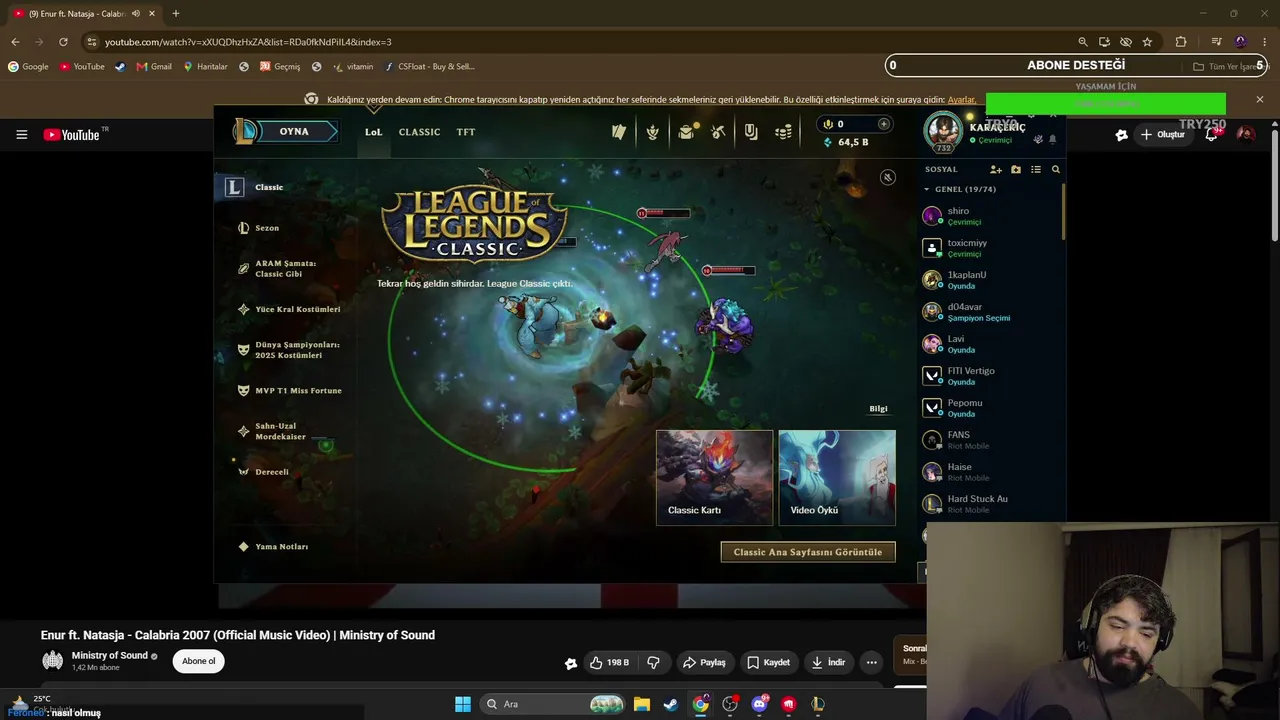
Task: Open the Windows Start menu
Action: click(x=463, y=704)
